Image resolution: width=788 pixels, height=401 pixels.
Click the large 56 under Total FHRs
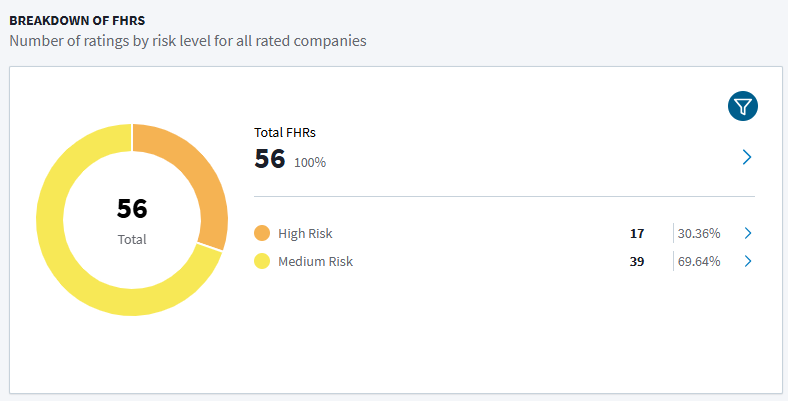(x=270, y=159)
